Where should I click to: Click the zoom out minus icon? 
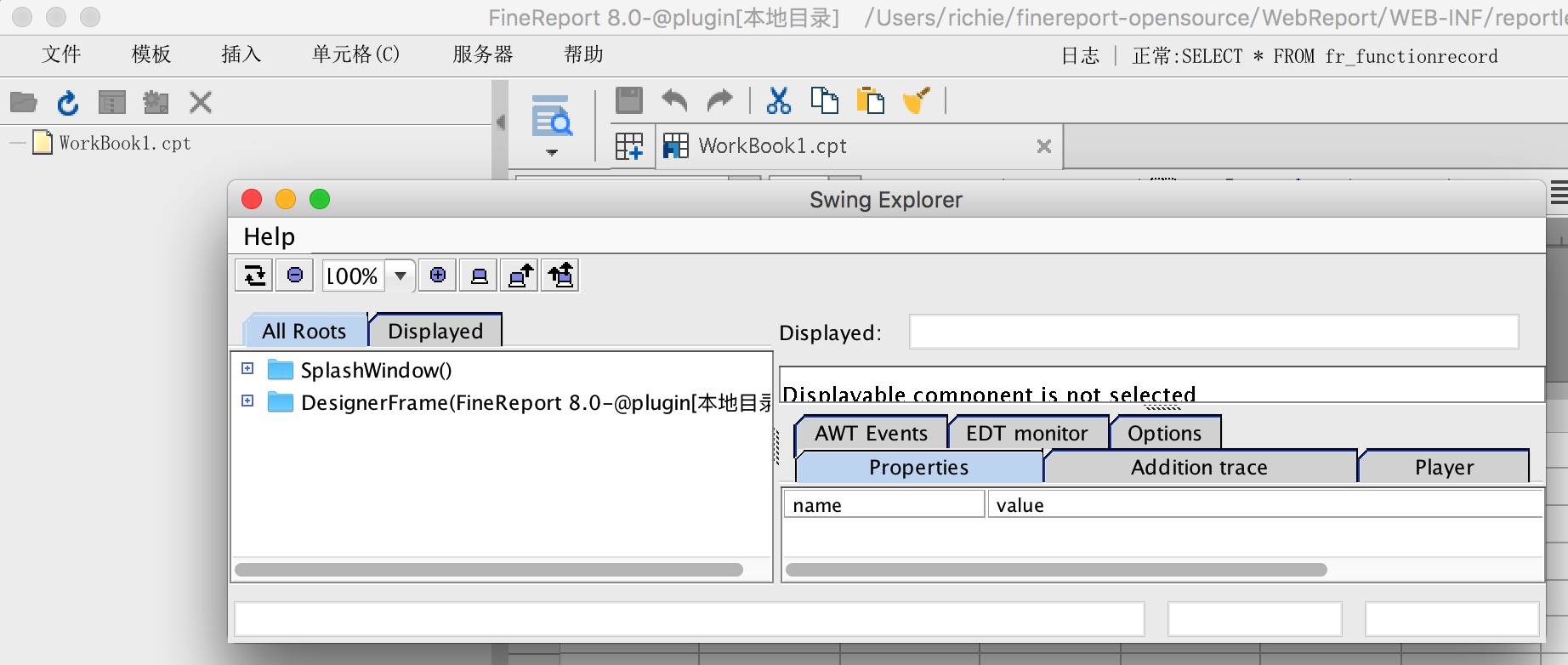(x=295, y=276)
